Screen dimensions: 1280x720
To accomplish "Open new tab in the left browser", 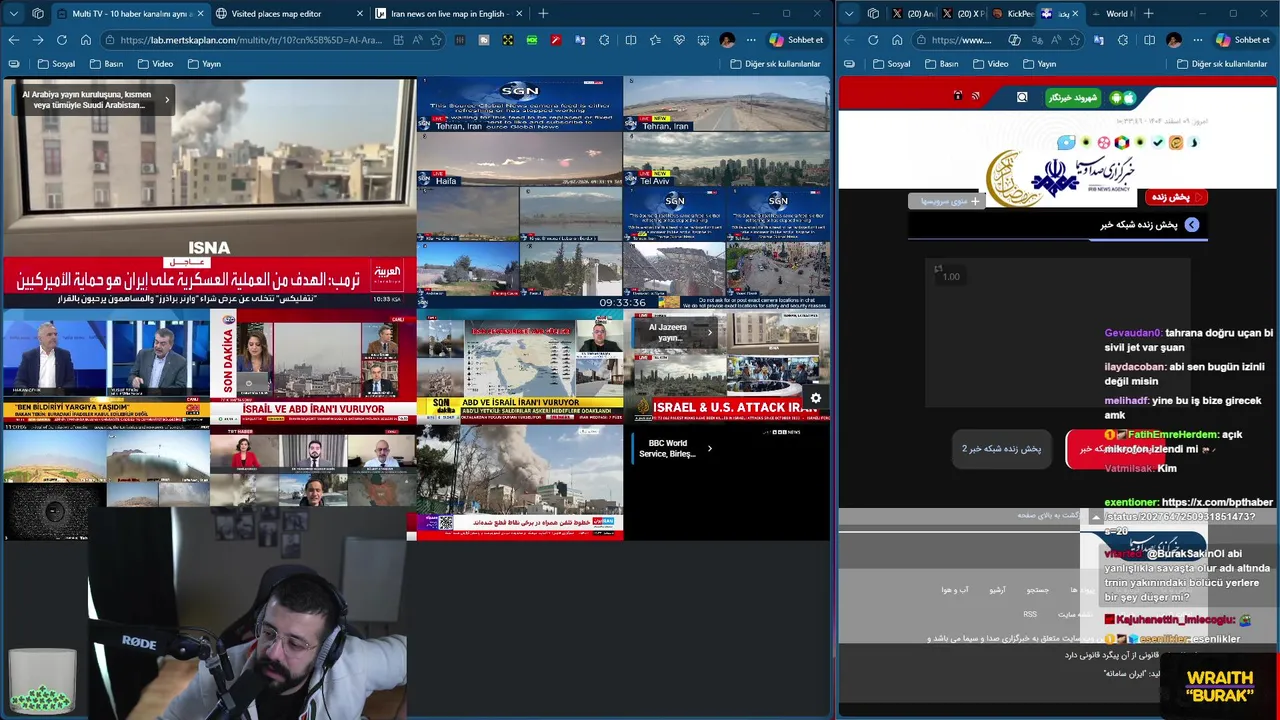I will pos(543,13).
